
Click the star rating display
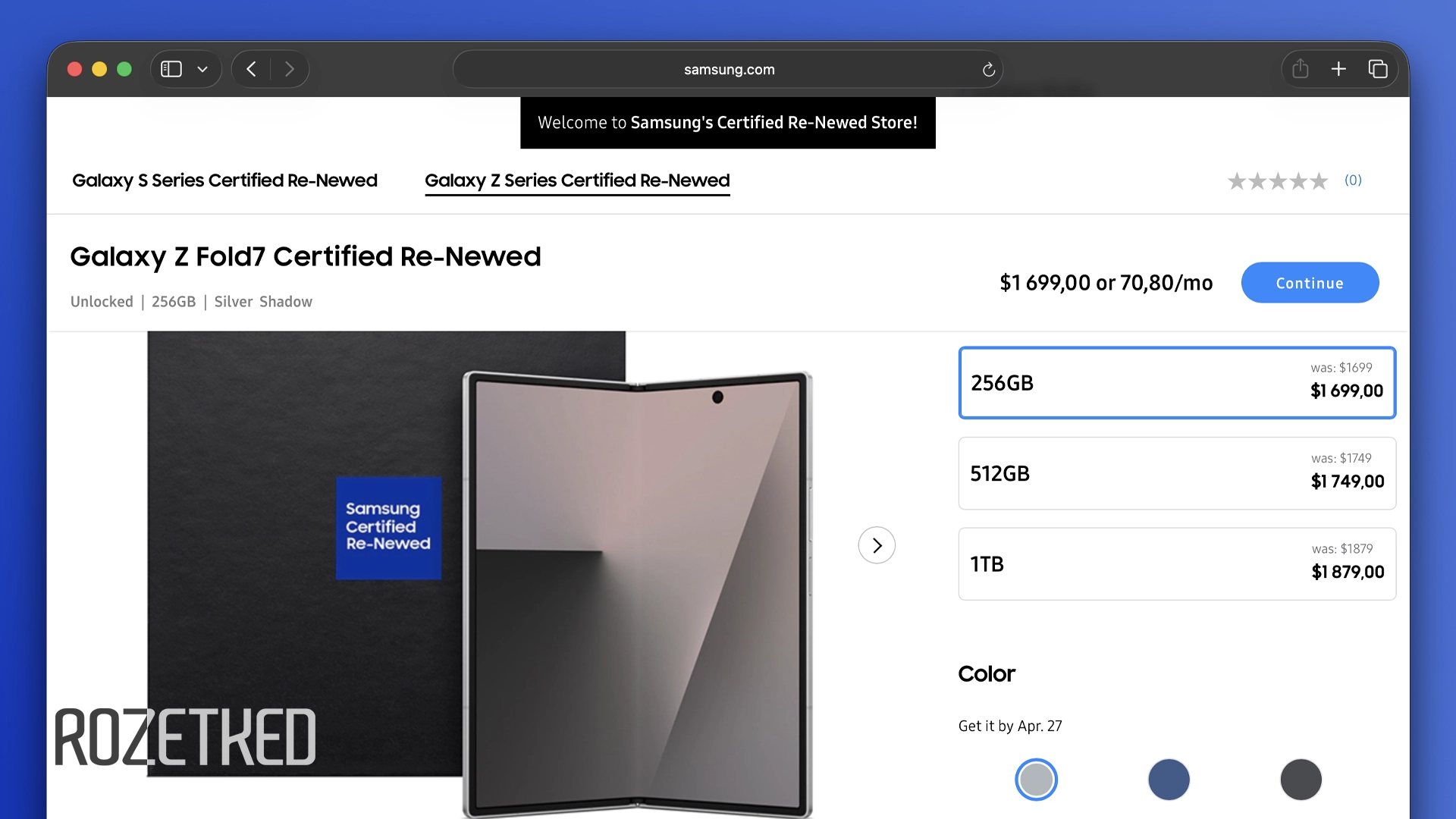[x=1277, y=180]
